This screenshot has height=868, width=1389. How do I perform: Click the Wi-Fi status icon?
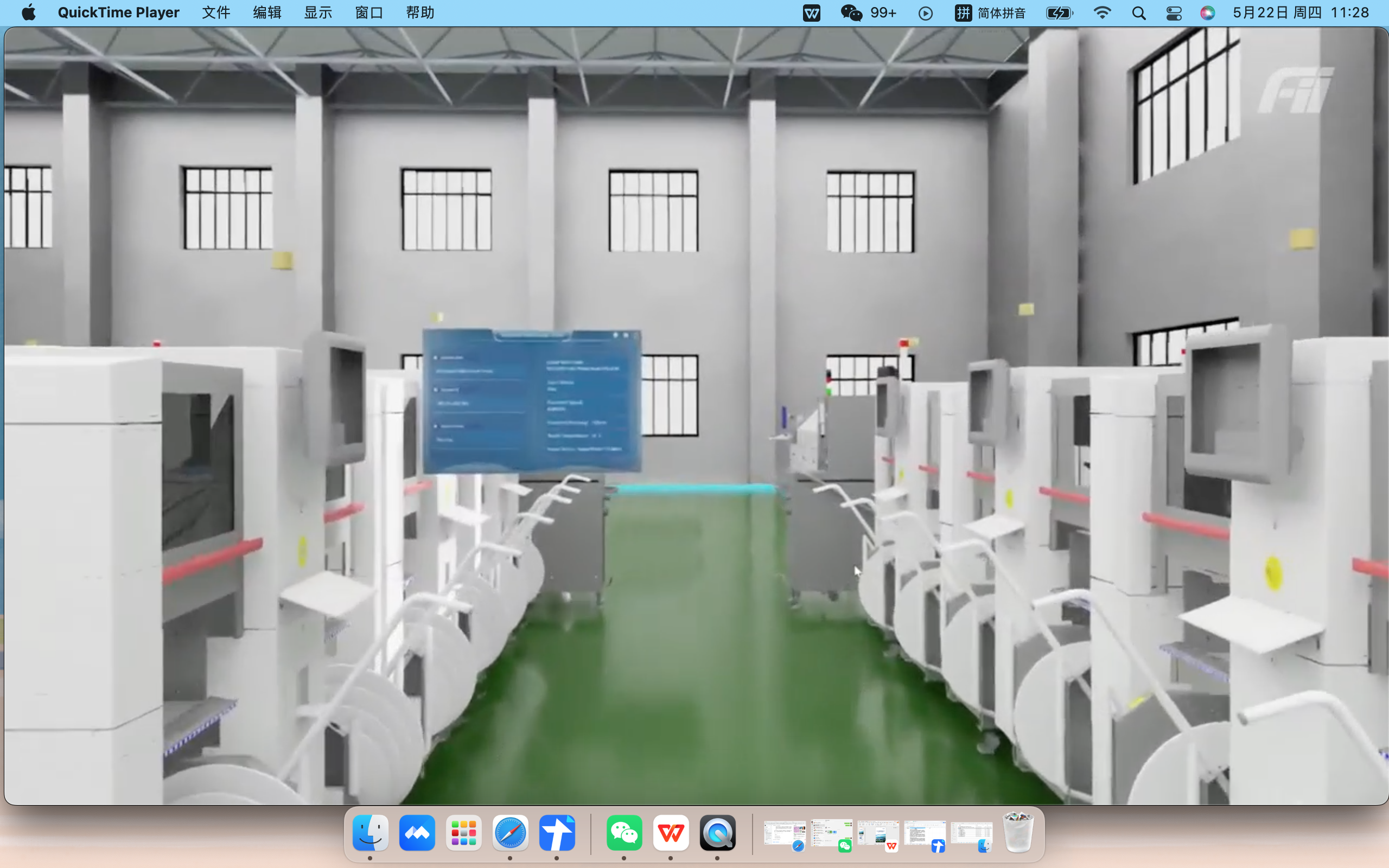pyautogui.click(x=1102, y=12)
